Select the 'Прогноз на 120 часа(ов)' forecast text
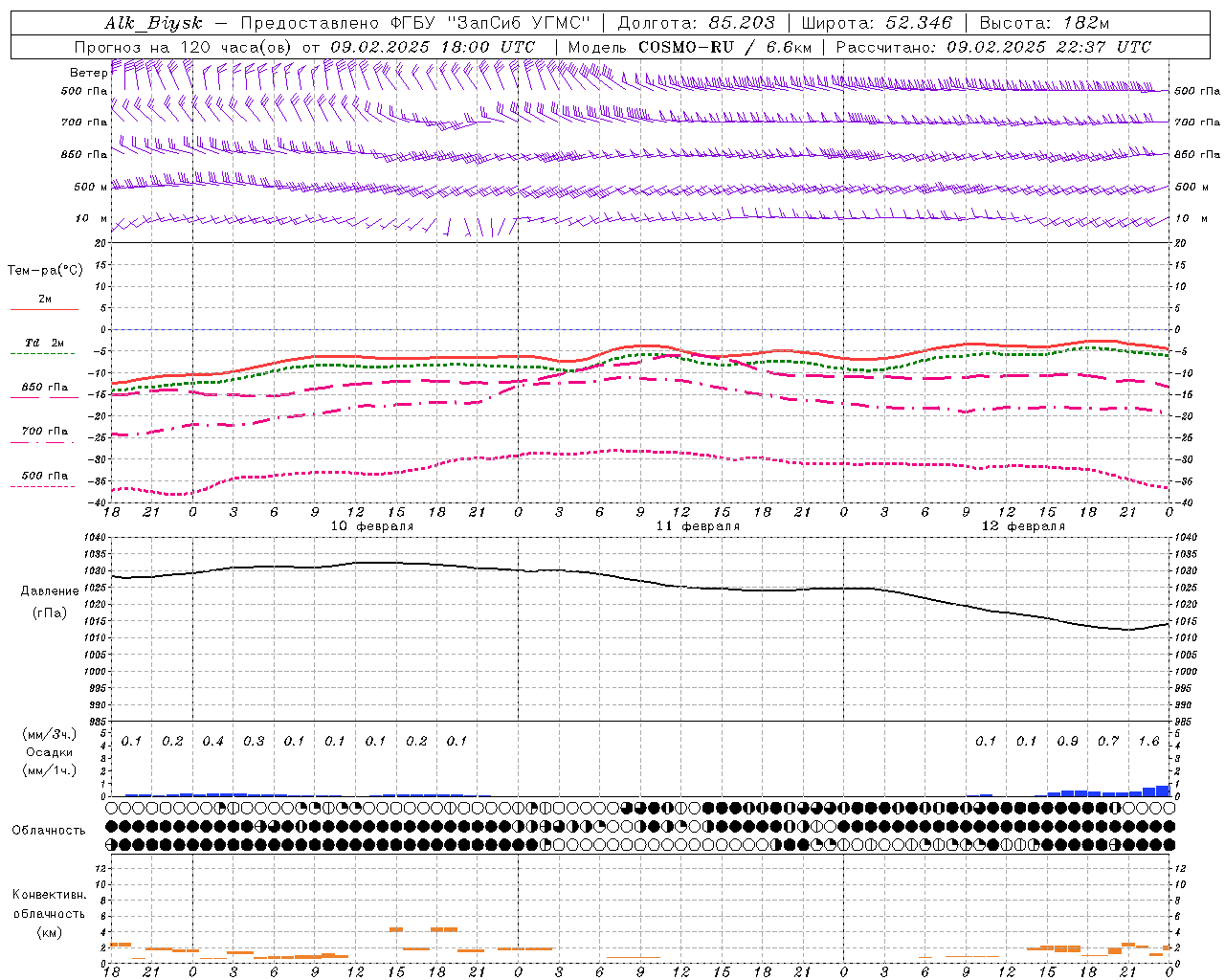The image size is (1225, 980). [184, 47]
